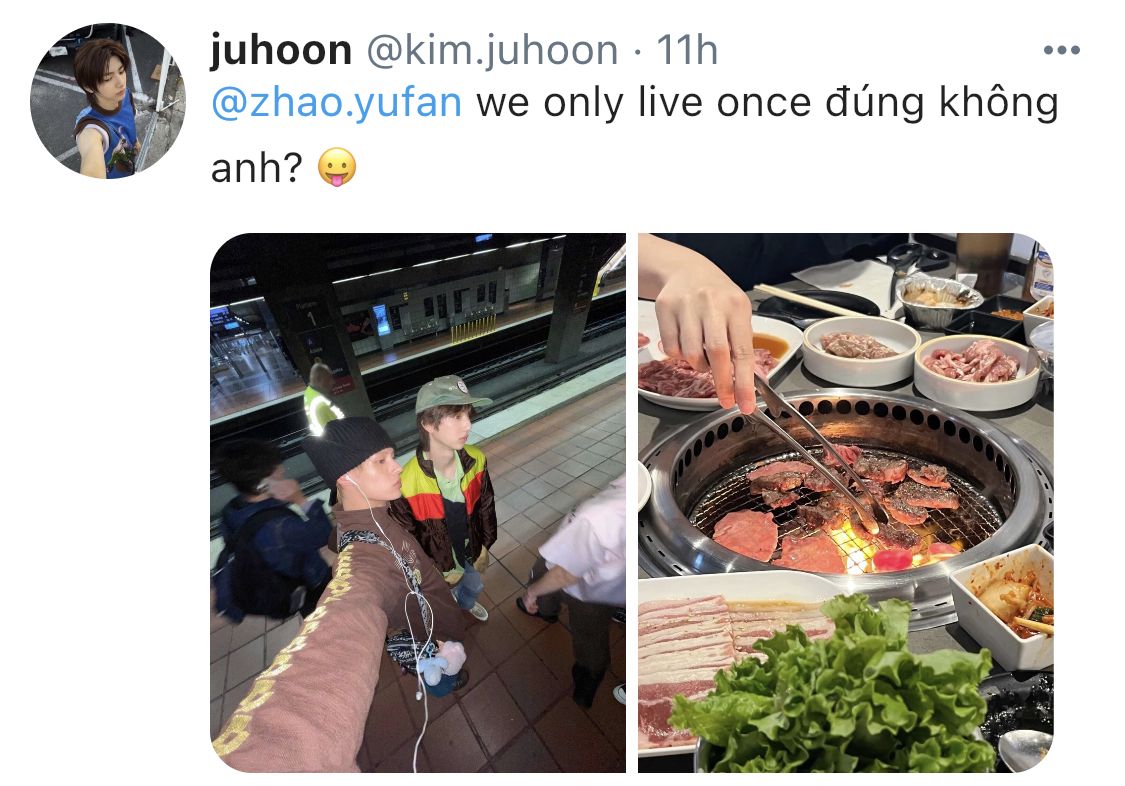This screenshot has width=1125, height=786.
Task: Click the tongue-out emoji in the tweet
Action: pyautogui.click(x=336, y=167)
